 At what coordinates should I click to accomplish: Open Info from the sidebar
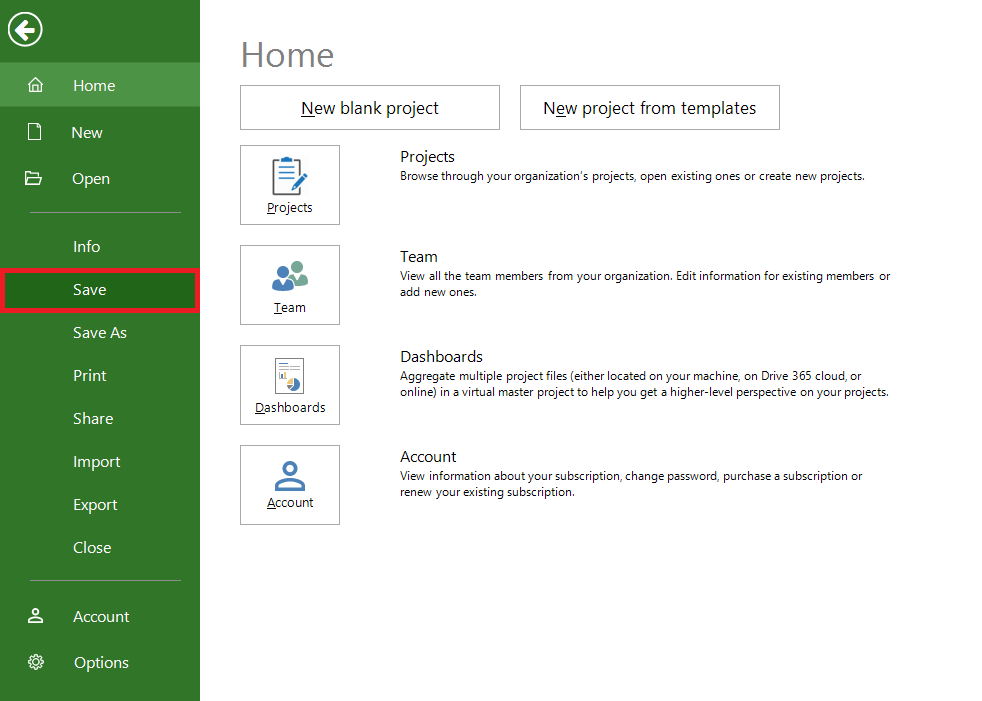pyautogui.click(x=86, y=246)
